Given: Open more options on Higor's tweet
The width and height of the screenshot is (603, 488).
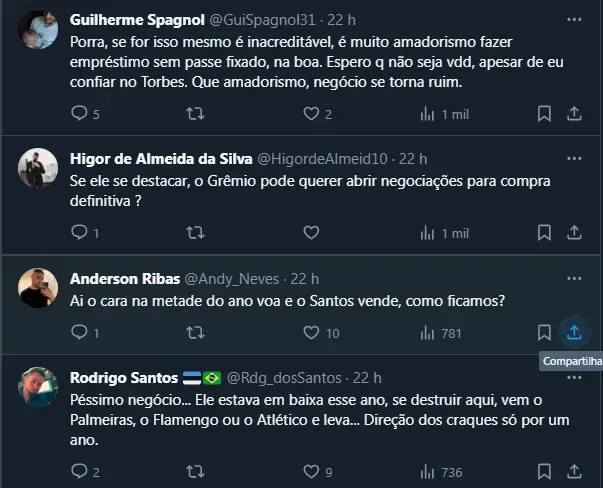Looking at the screenshot, I should click(x=574, y=158).
